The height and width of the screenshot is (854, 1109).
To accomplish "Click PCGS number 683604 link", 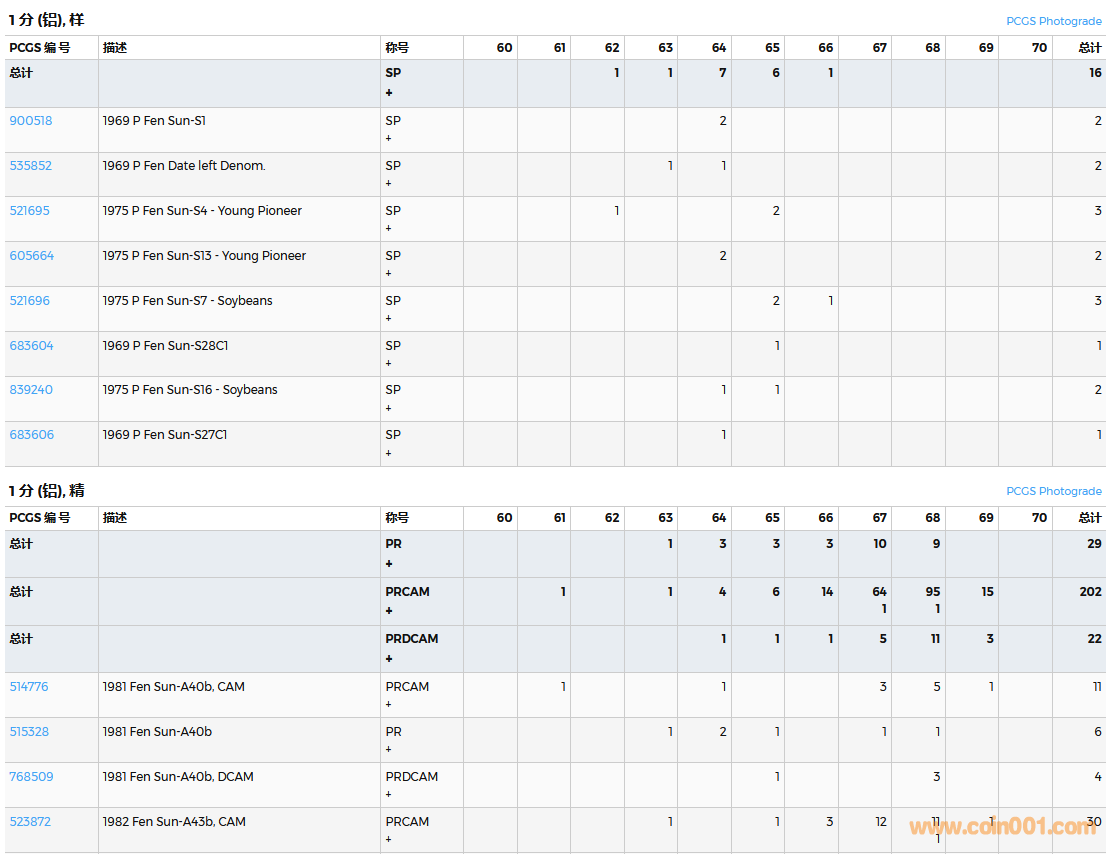I will [32, 346].
